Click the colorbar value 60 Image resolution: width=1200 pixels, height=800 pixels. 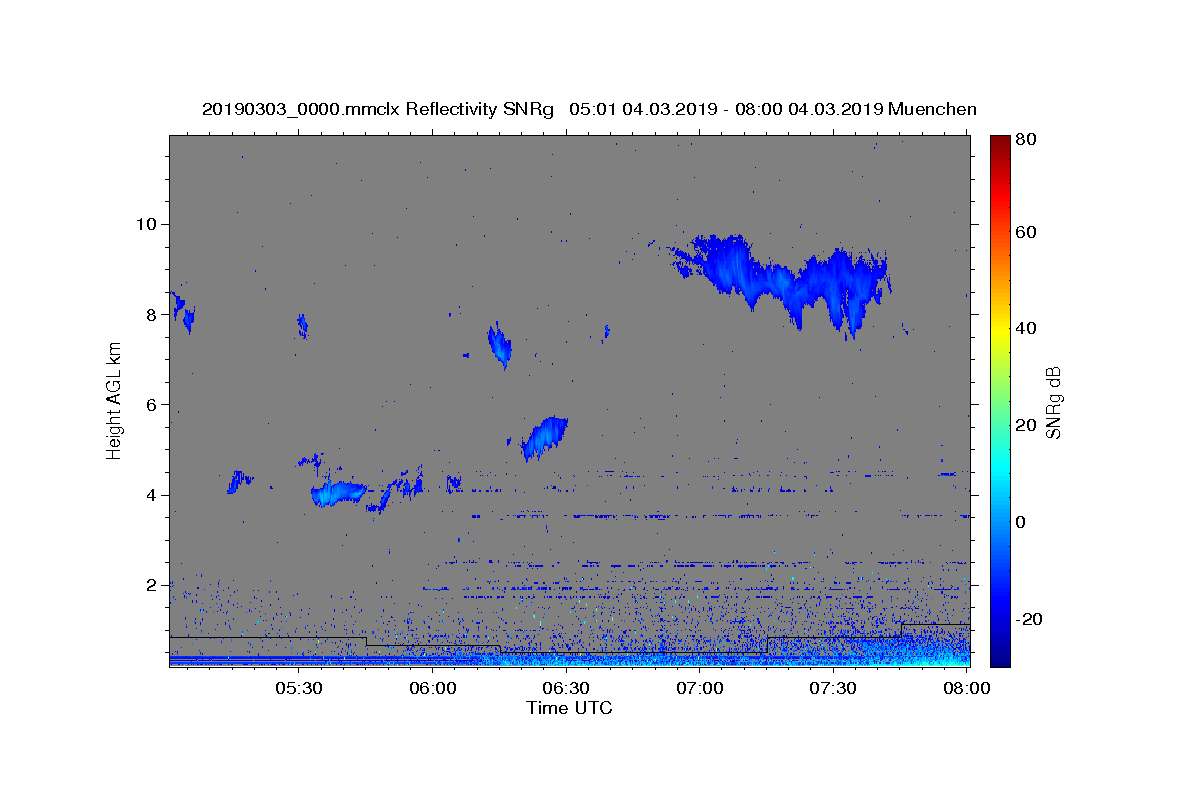tap(1025, 232)
